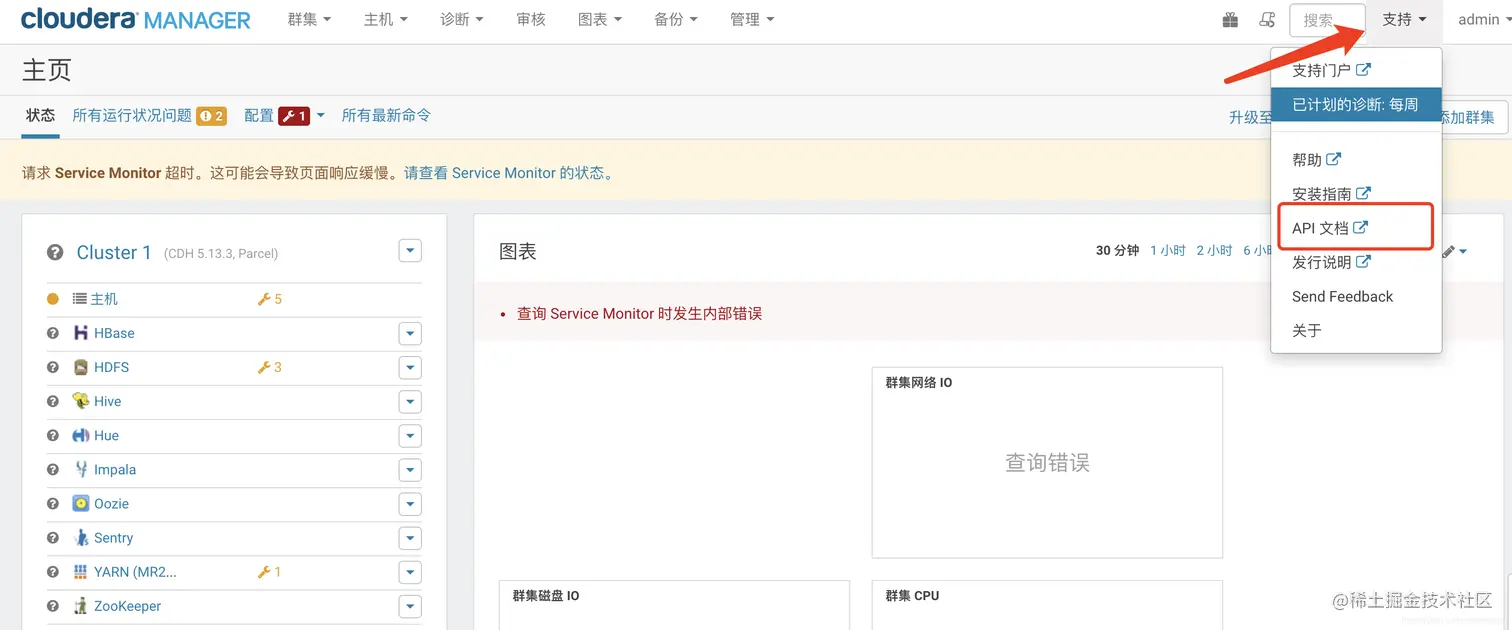Click the ZooKeeper service icon
1512x630 pixels.
tap(81, 606)
